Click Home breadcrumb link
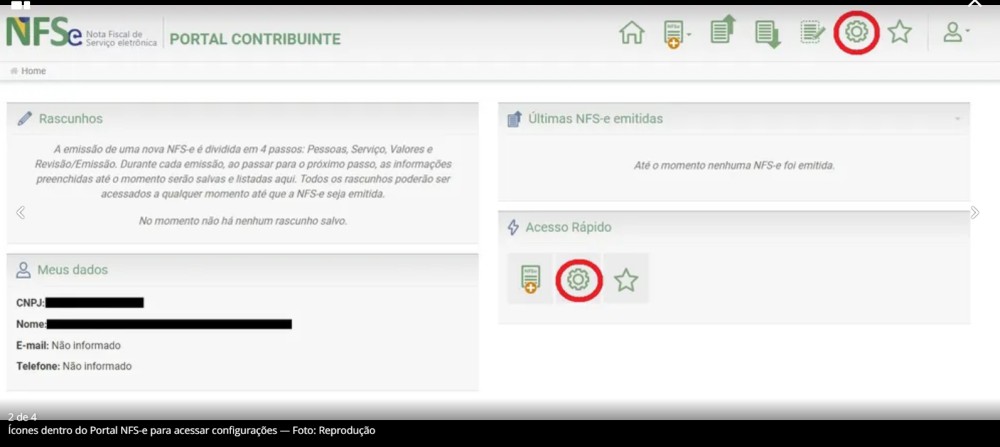The height and width of the screenshot is (447, 1000). [33, 71]
